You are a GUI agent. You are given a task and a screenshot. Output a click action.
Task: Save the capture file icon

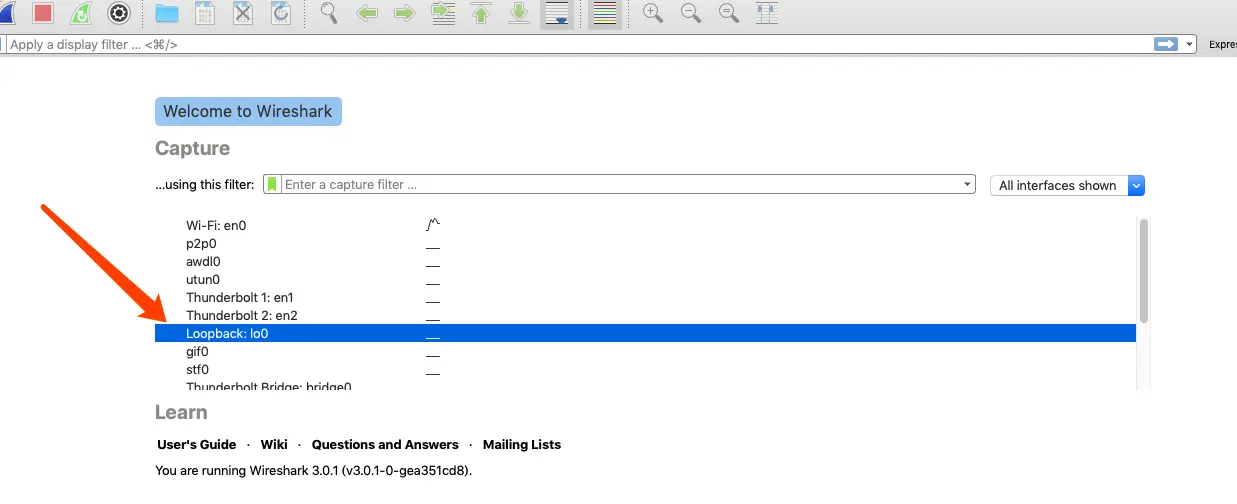coord(205,13)
